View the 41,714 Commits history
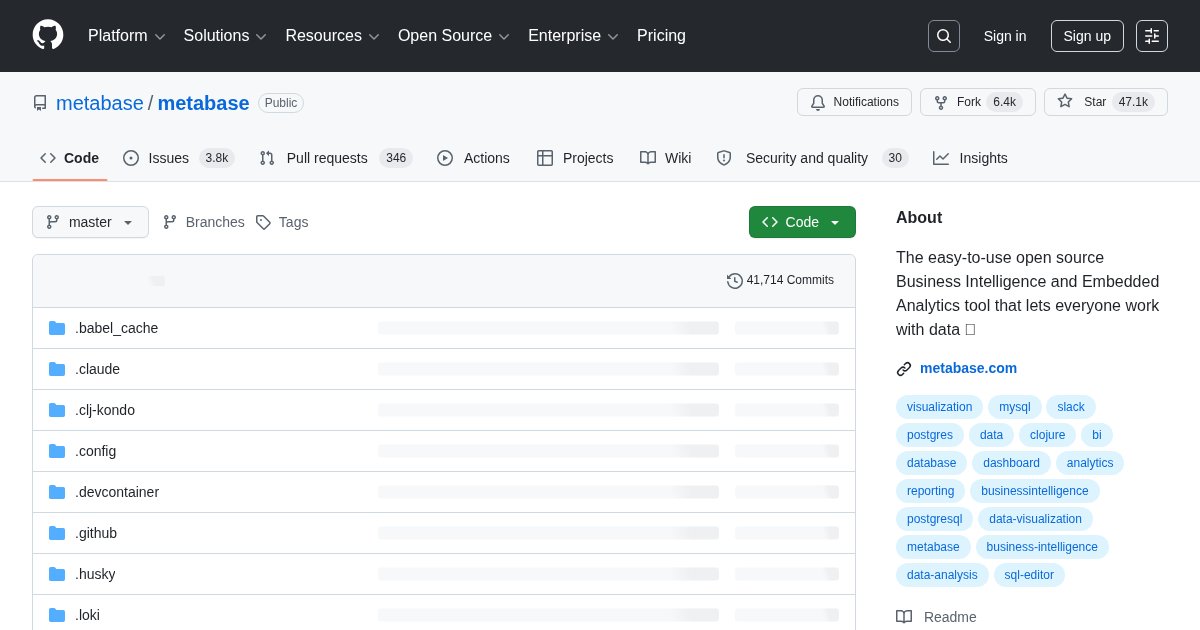 coord(780,281)
